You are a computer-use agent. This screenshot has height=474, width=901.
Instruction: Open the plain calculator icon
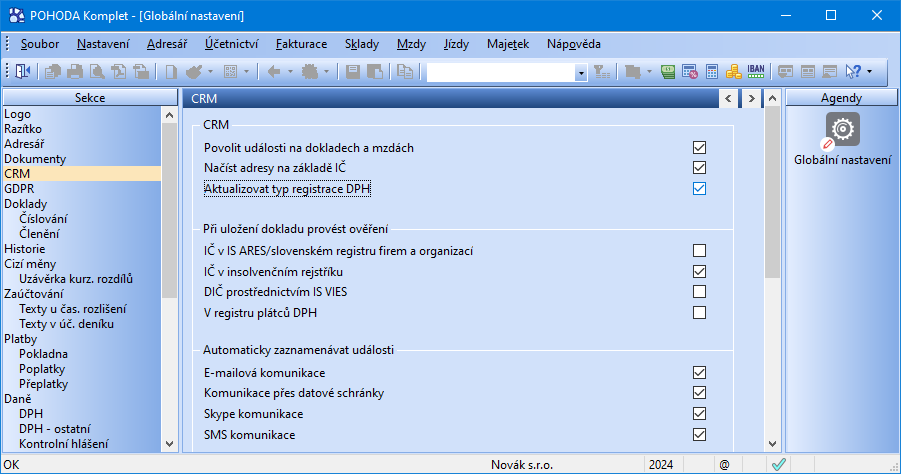712,71
